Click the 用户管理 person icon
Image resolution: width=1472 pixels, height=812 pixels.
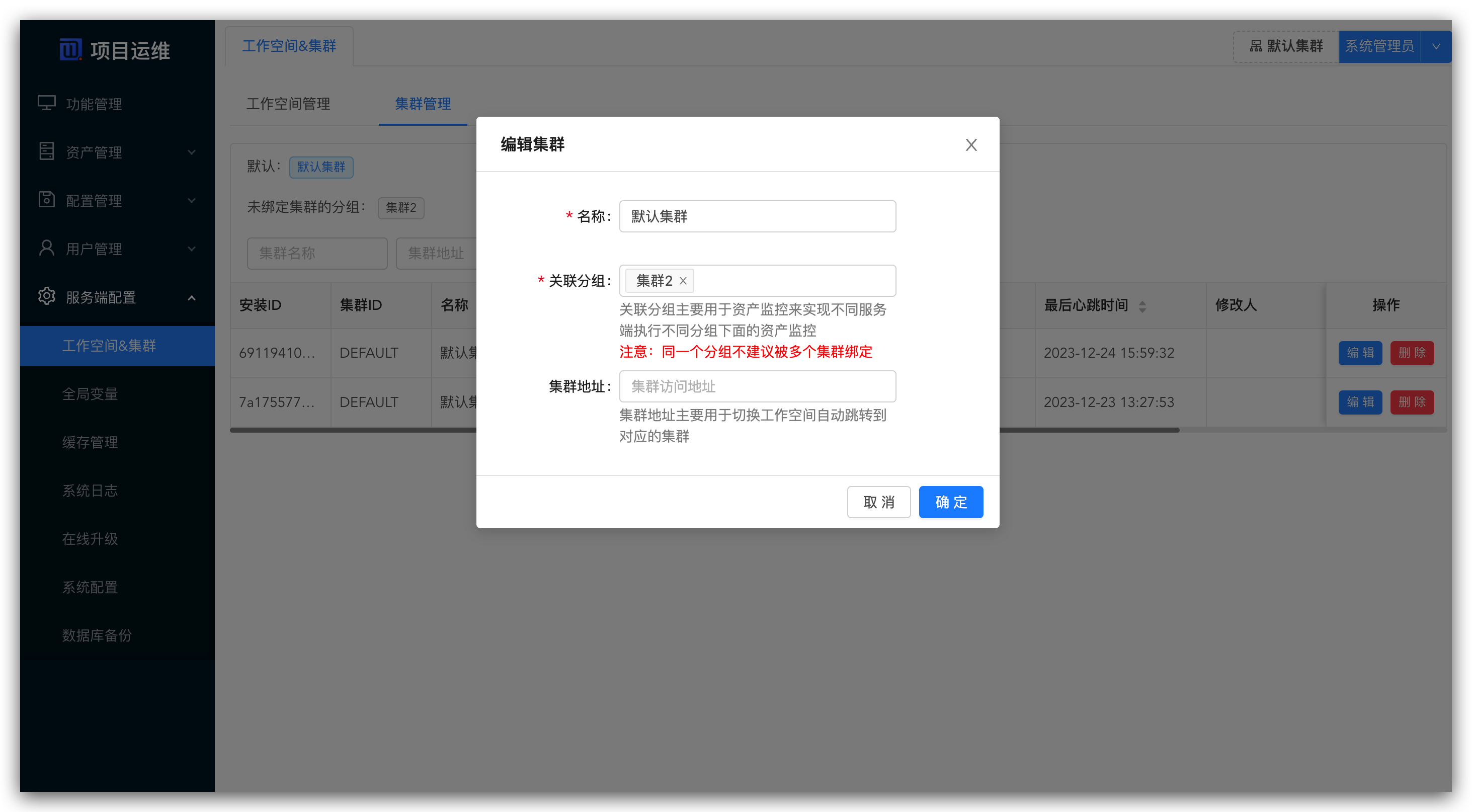point(46,248)
